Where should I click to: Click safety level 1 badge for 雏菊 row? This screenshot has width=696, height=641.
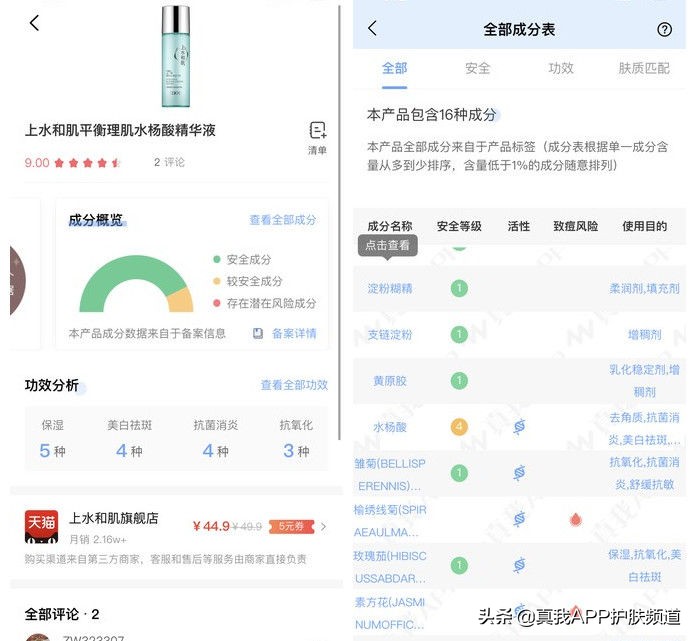click(x=459, y=473)
